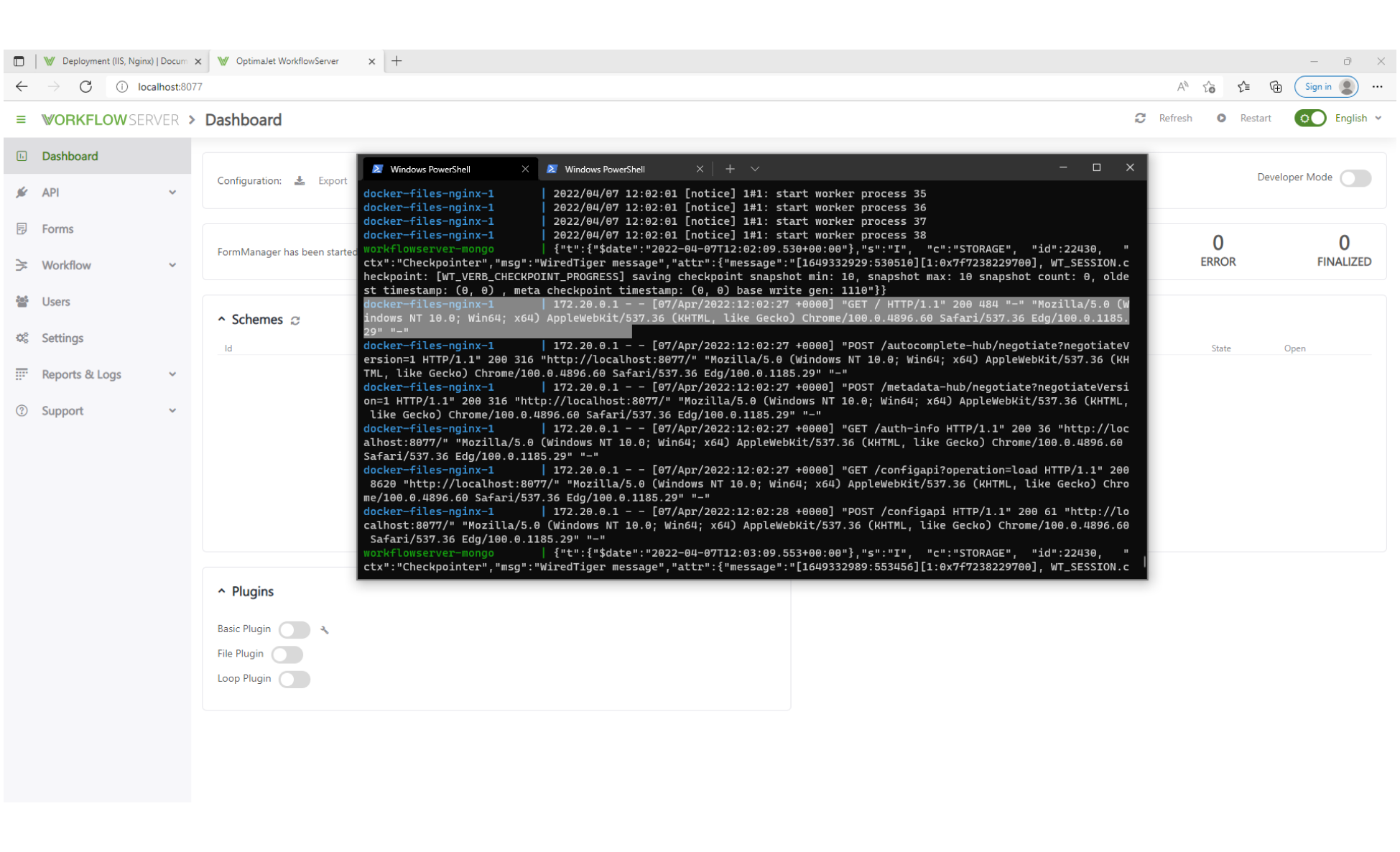Click the Sign in button
Viewport: 1400px width, 852px height.
point(1326,86)
